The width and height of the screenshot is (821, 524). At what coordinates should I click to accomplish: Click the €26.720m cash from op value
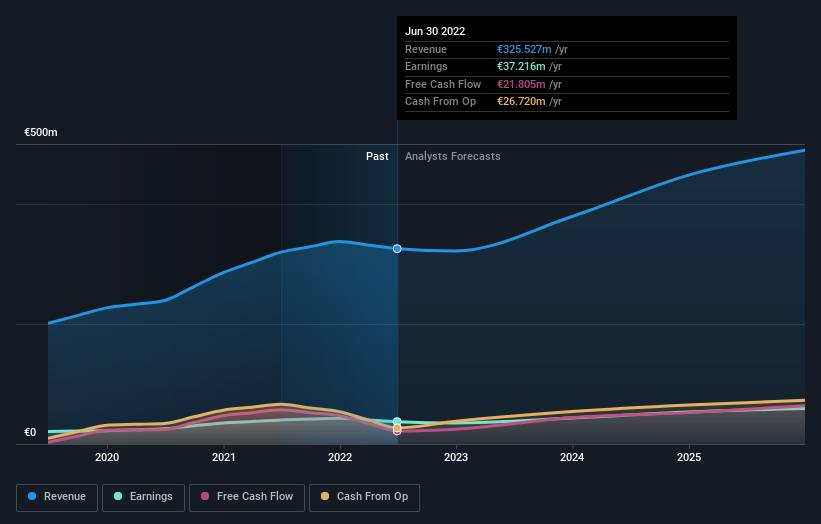tap(521, 102)
